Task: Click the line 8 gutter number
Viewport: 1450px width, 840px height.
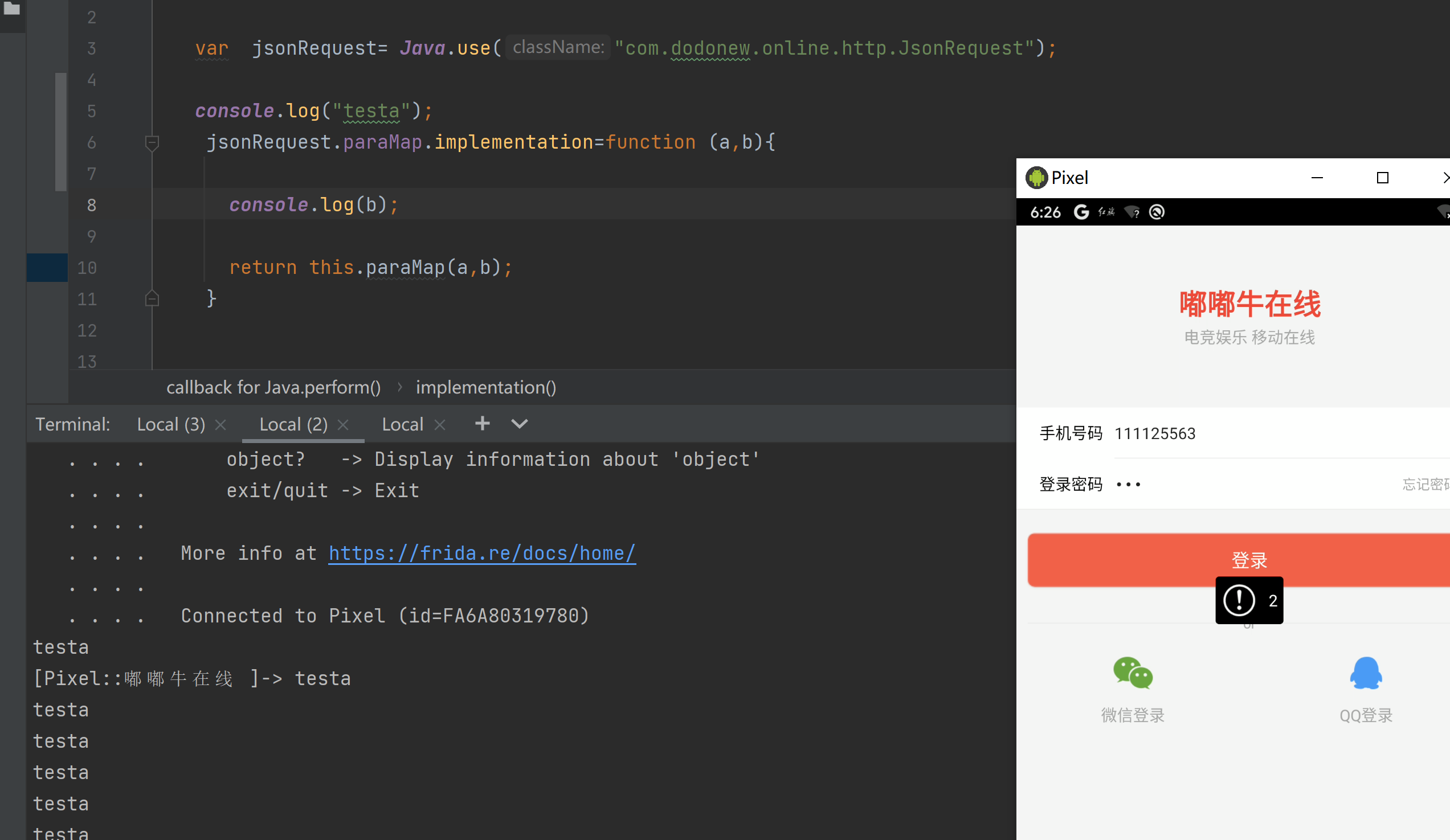Action: coord(92,205)
